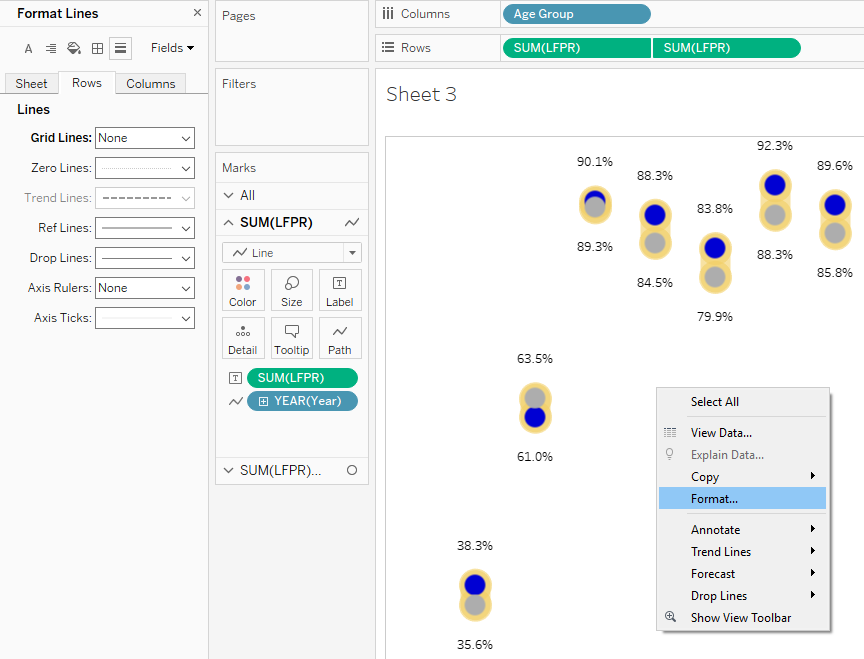
Task: Expand the All marks section
Action: (x=229, y=195)
